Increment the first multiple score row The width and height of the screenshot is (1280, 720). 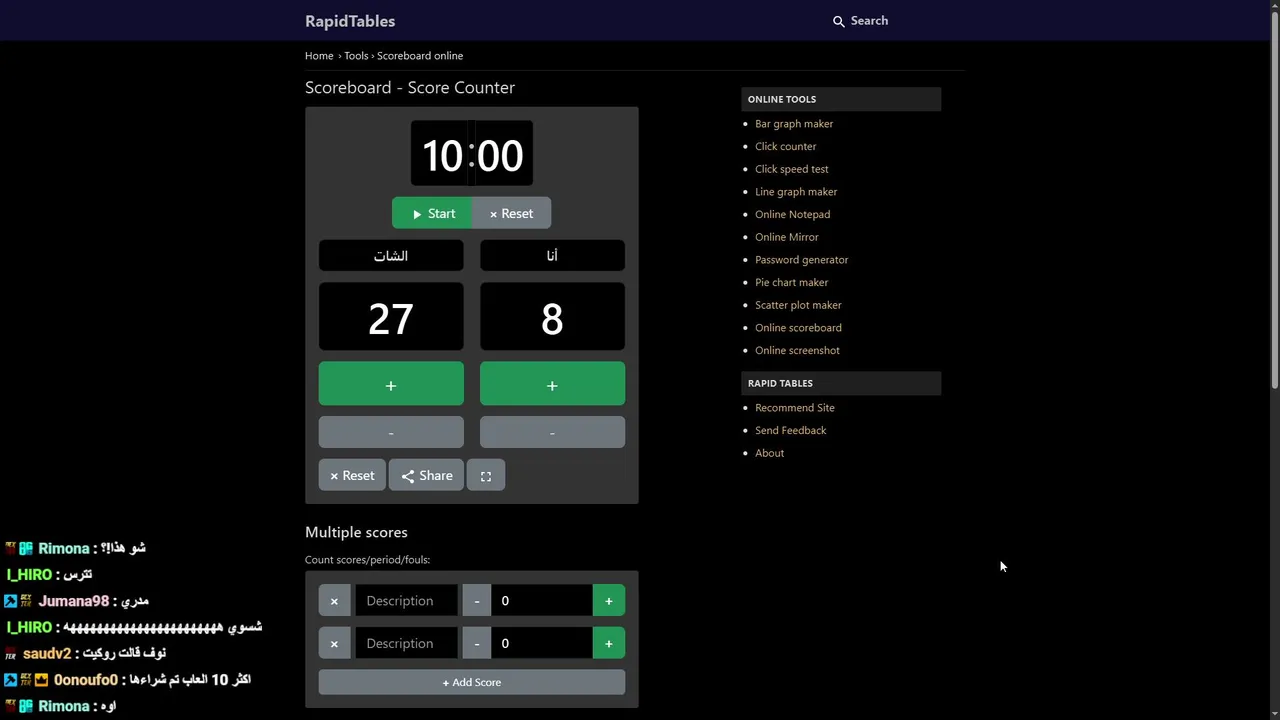(x=608, y=600)
